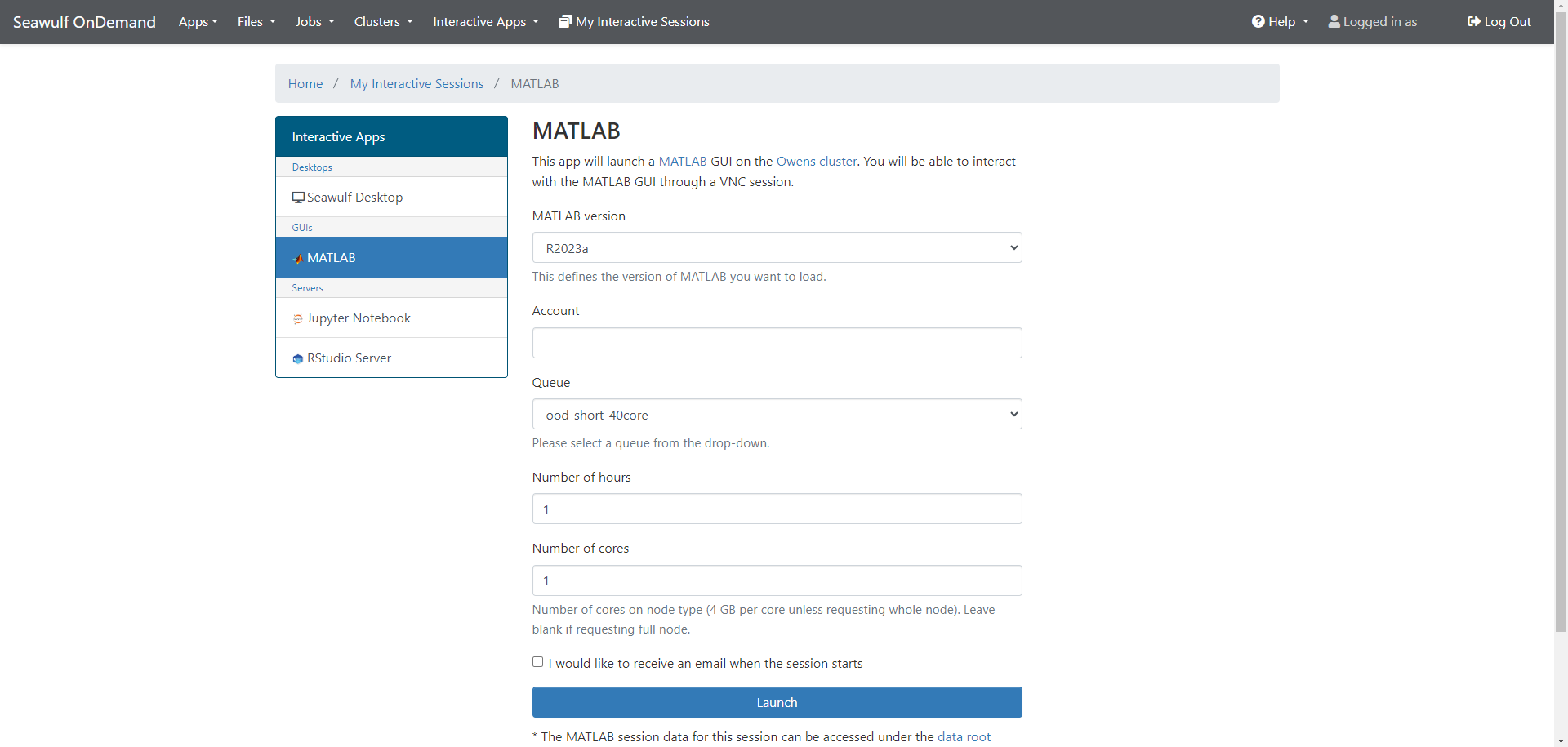This screenshot has height=747, width=1568.
Task: Open the Help dropdown menu
Action: tap(1280, 22)
